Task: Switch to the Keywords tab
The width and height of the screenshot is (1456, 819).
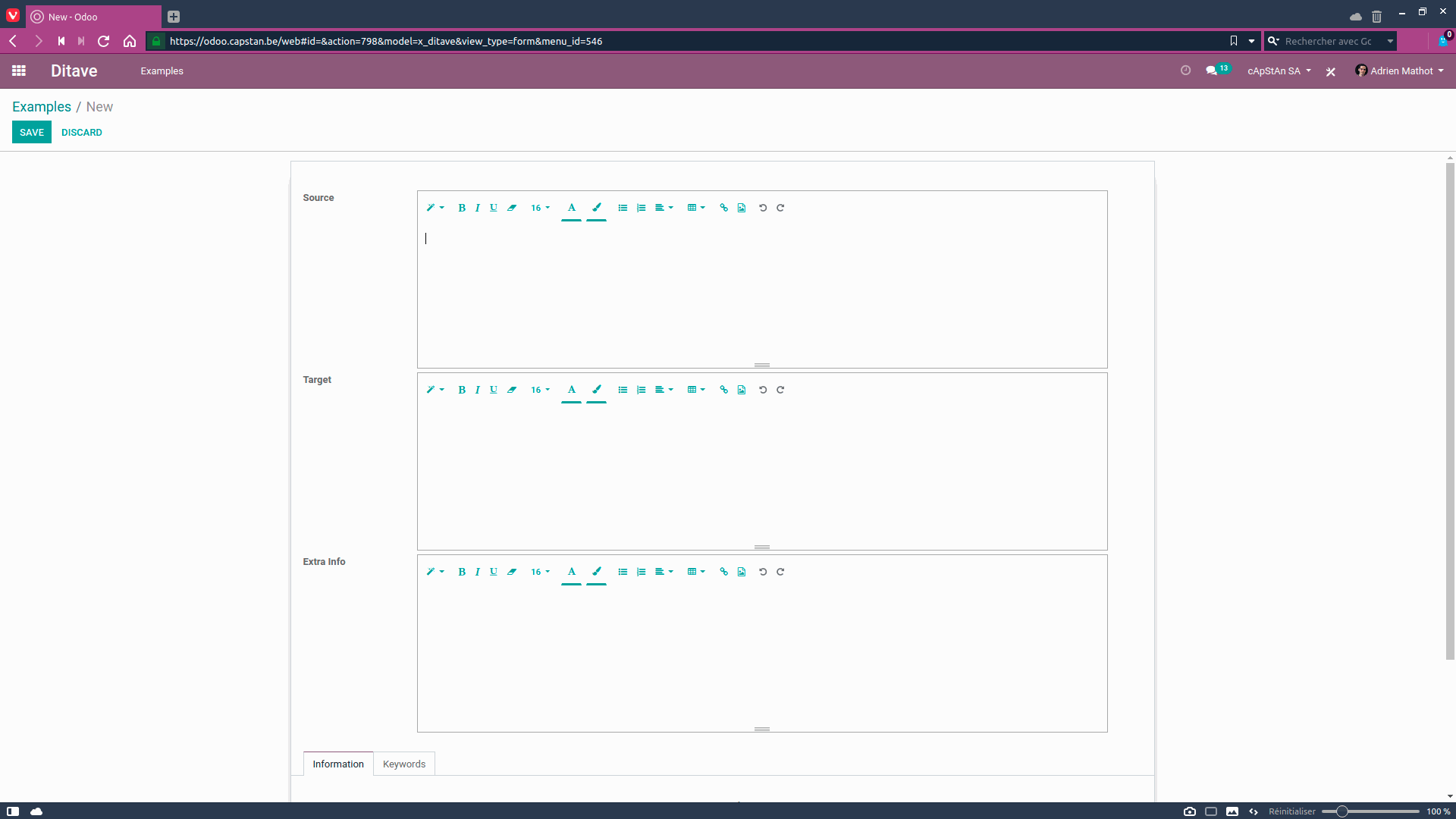Action: coord(403,764)
